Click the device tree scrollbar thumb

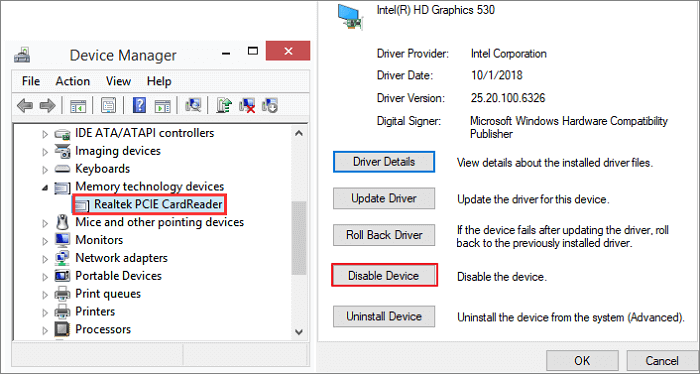(x=299, y=237)
